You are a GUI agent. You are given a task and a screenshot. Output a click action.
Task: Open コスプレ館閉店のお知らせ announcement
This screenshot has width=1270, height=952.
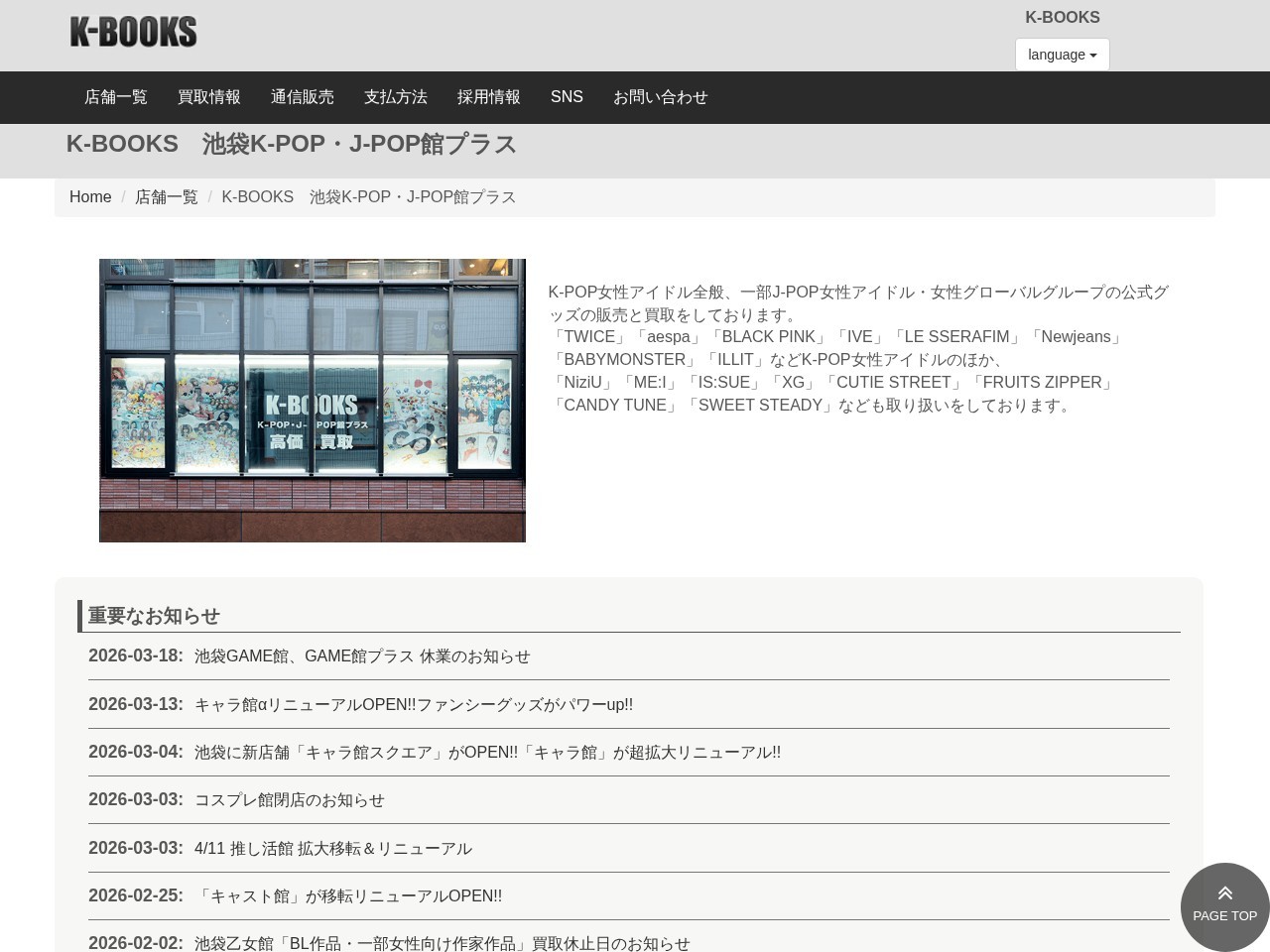[289, 799]
